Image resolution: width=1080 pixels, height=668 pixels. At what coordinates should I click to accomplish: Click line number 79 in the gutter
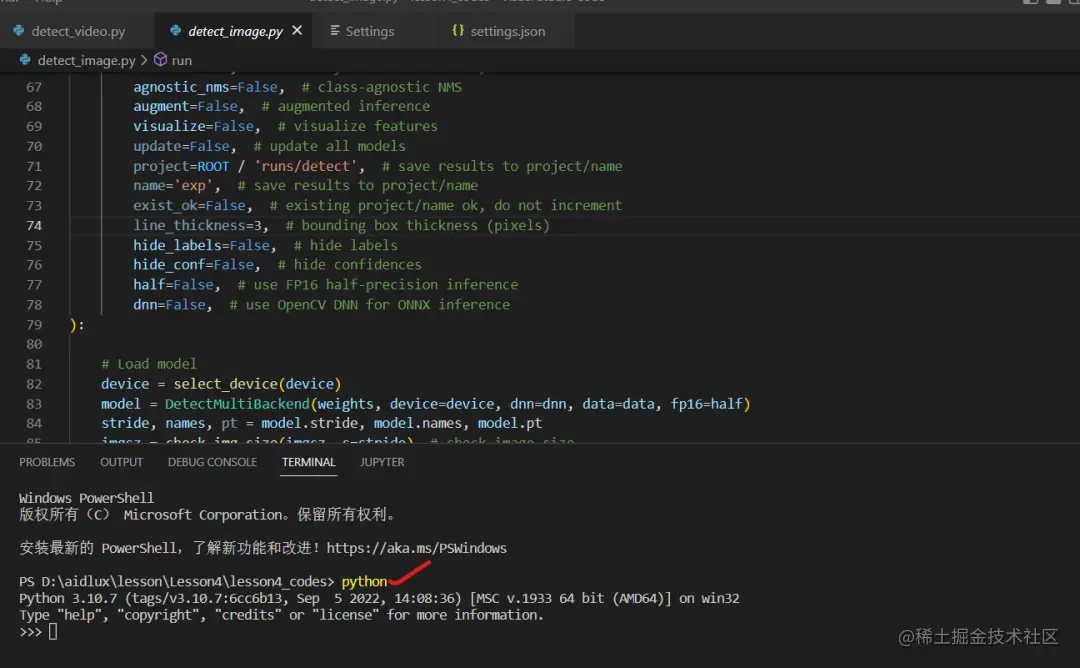tap(34, 324)
